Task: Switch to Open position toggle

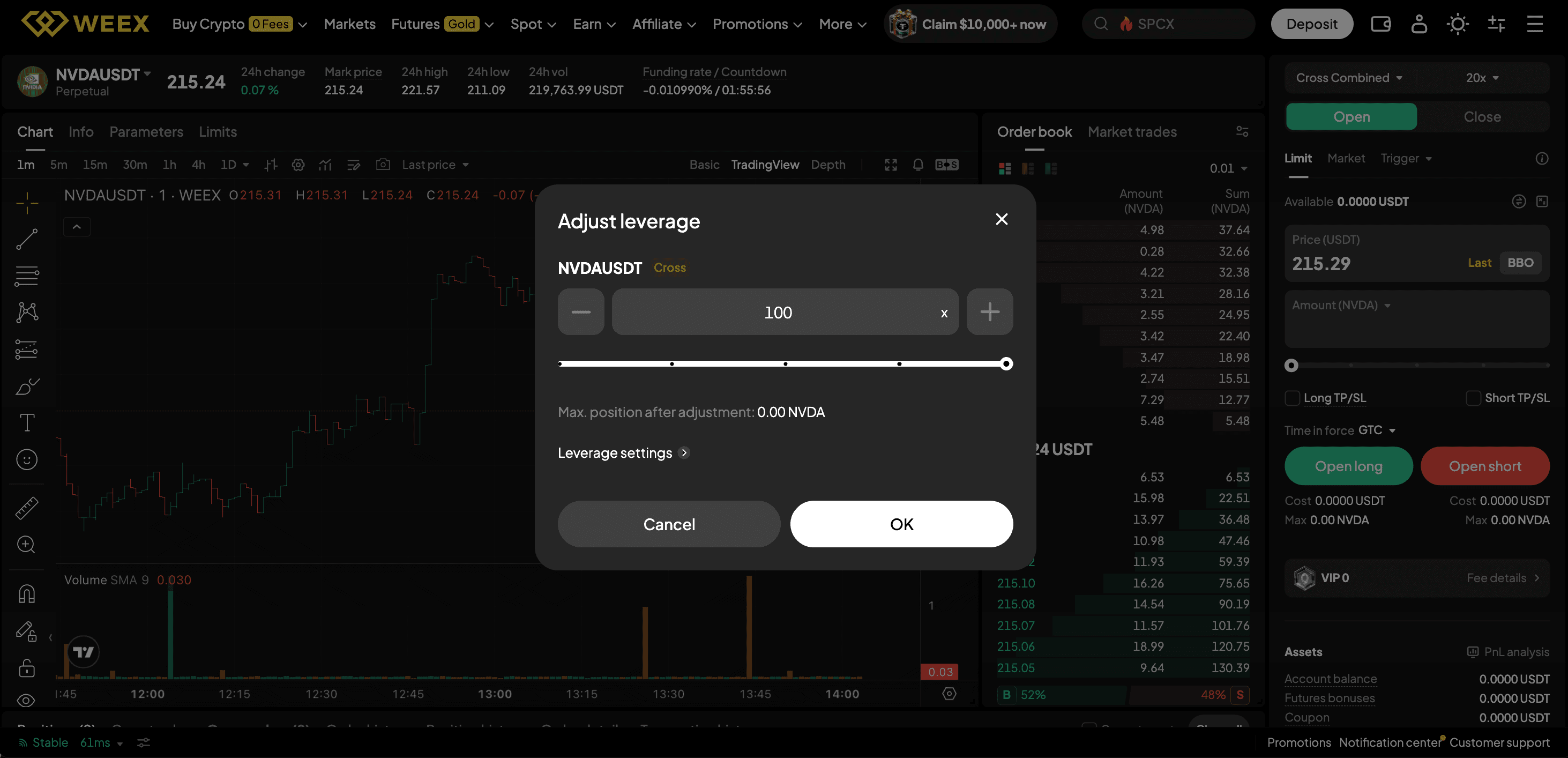Action: tap(1352, 116)
